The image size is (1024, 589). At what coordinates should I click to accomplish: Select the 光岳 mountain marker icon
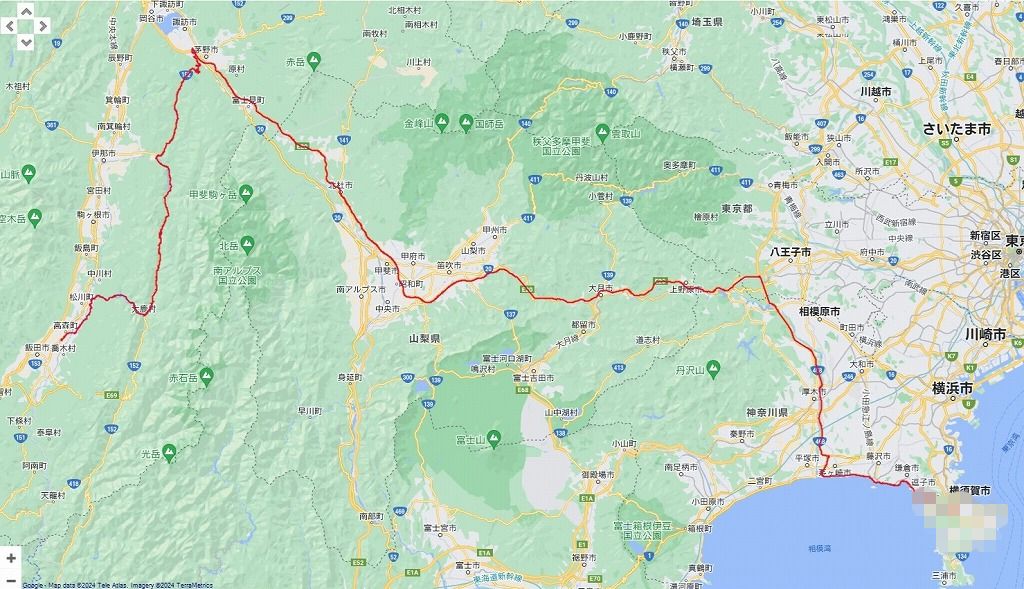pos(170,451)
